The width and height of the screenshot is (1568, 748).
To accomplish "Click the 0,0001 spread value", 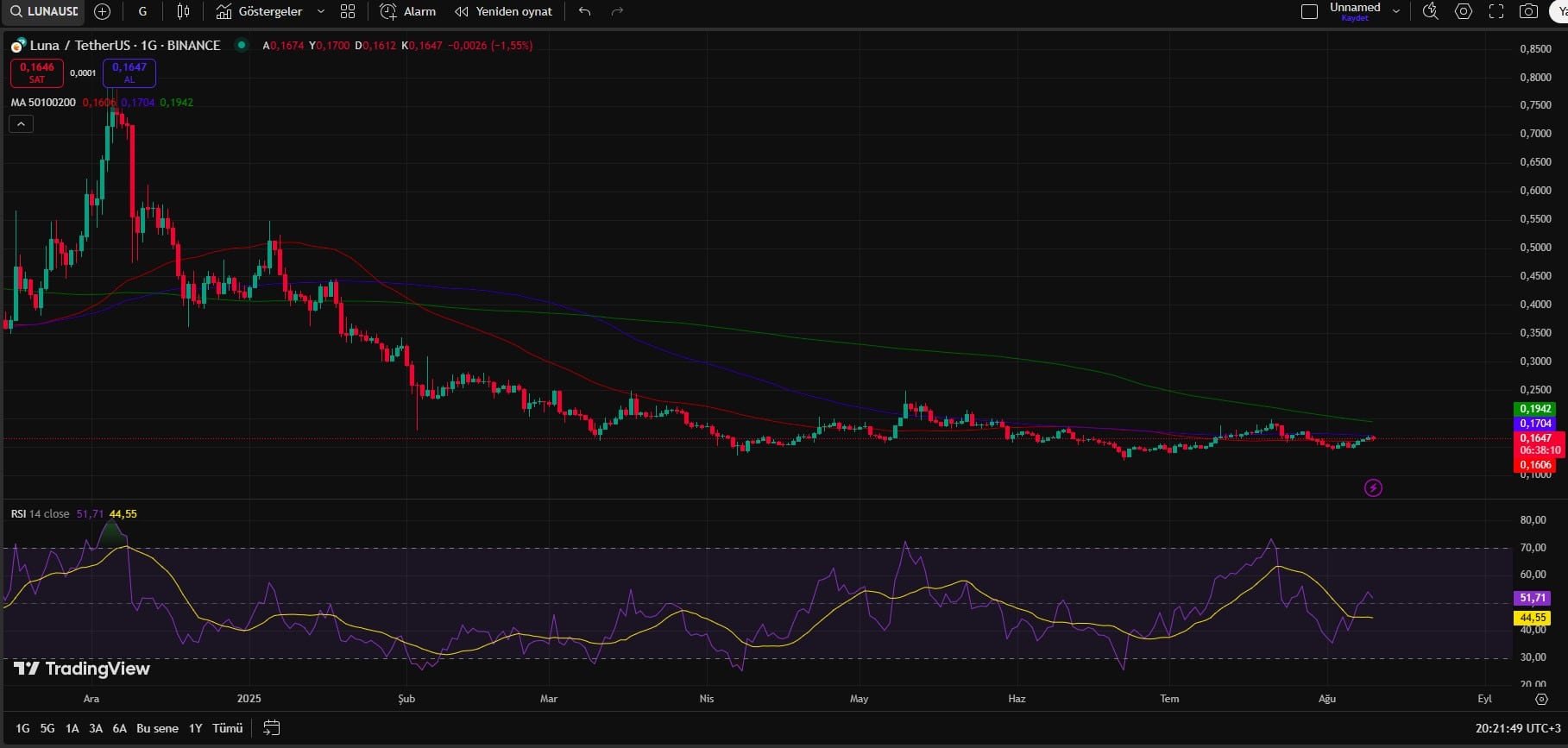I will click(83, 73).
